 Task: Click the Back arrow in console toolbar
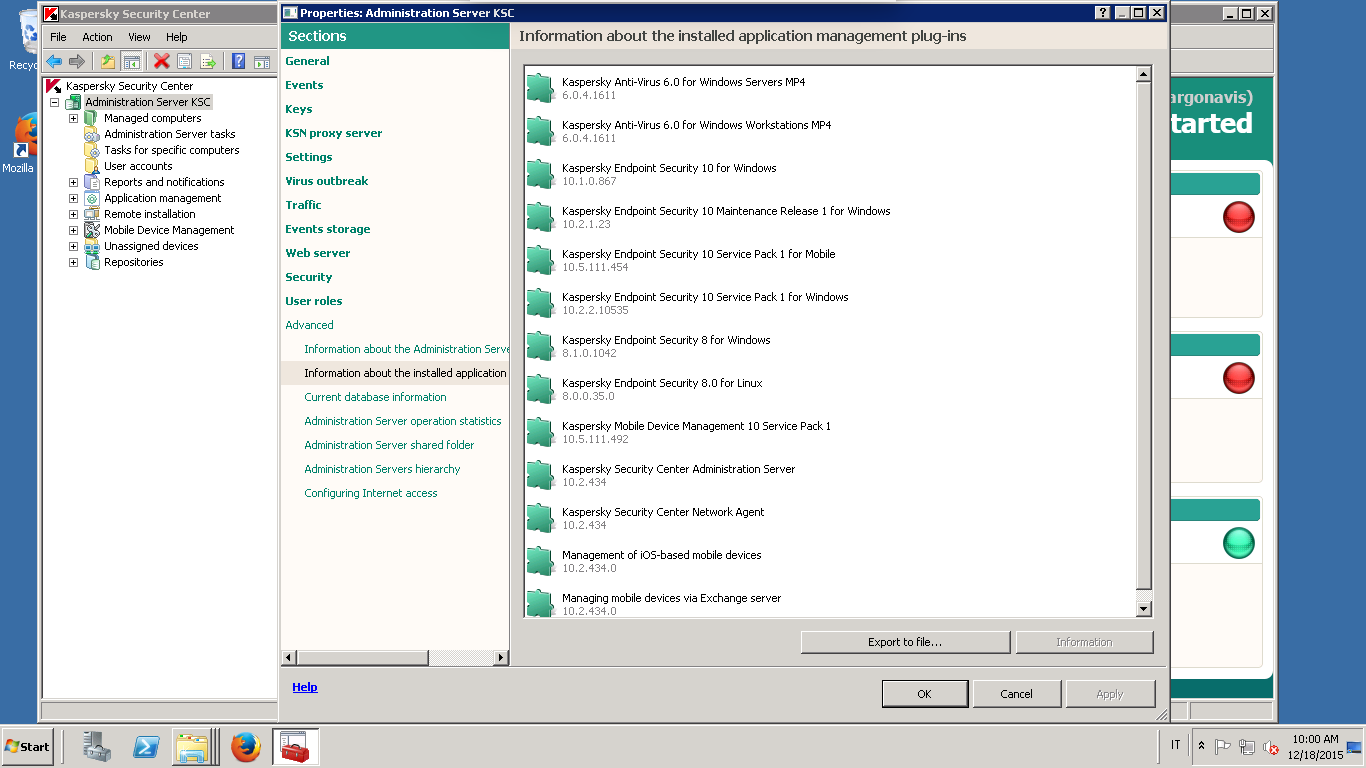click(x=54, y=62)
